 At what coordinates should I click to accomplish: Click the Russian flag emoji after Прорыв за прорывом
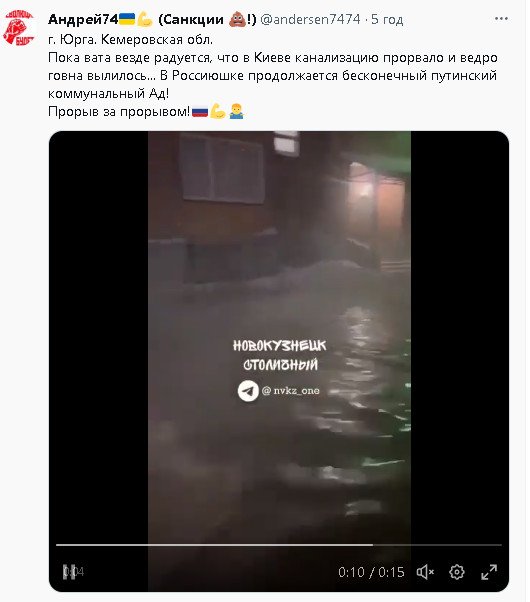pos(200,112)
